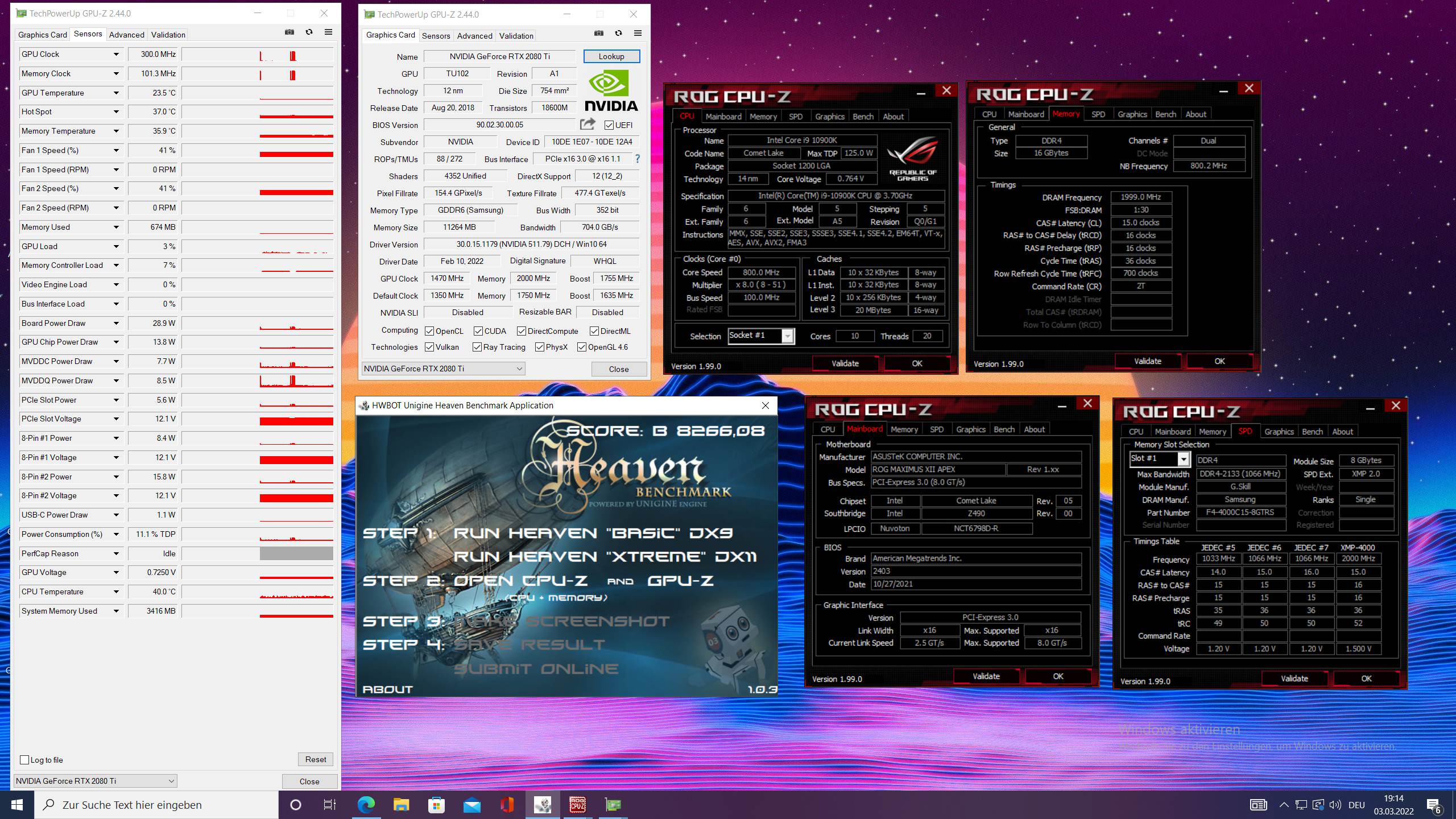Click RUN HEAVEN XTREME DX11
This screenshot has height=819, width=1456.
click(605, 557)
